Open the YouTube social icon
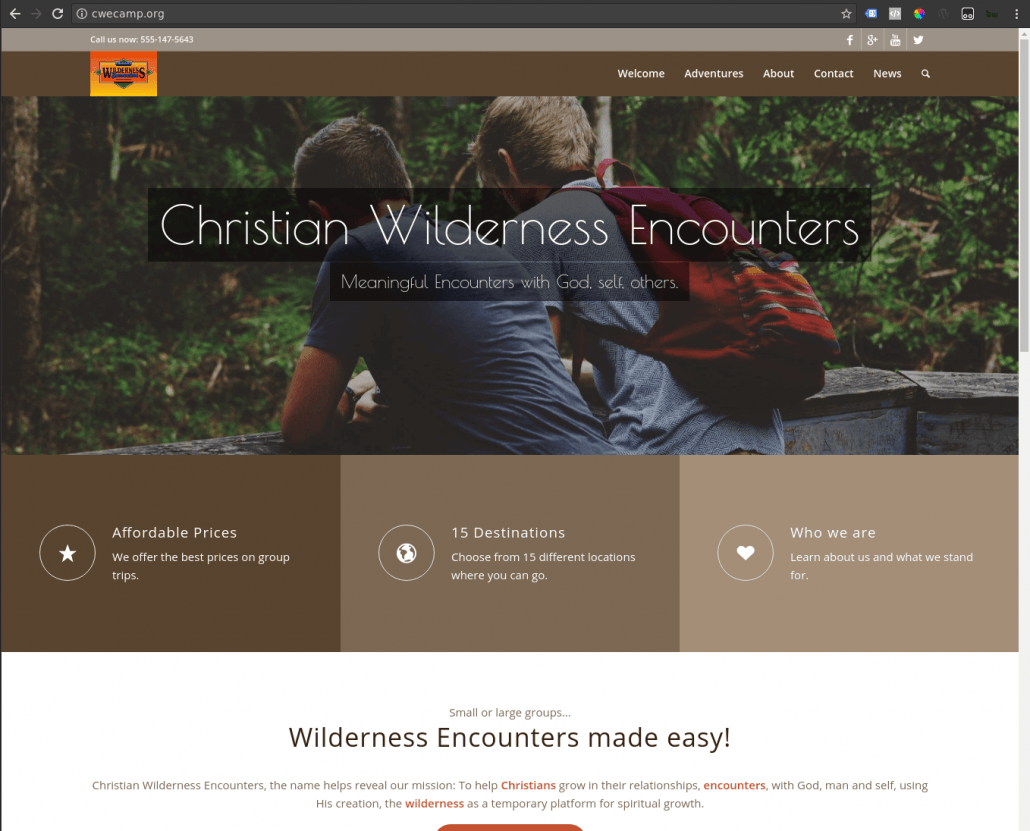 point(895,40)
